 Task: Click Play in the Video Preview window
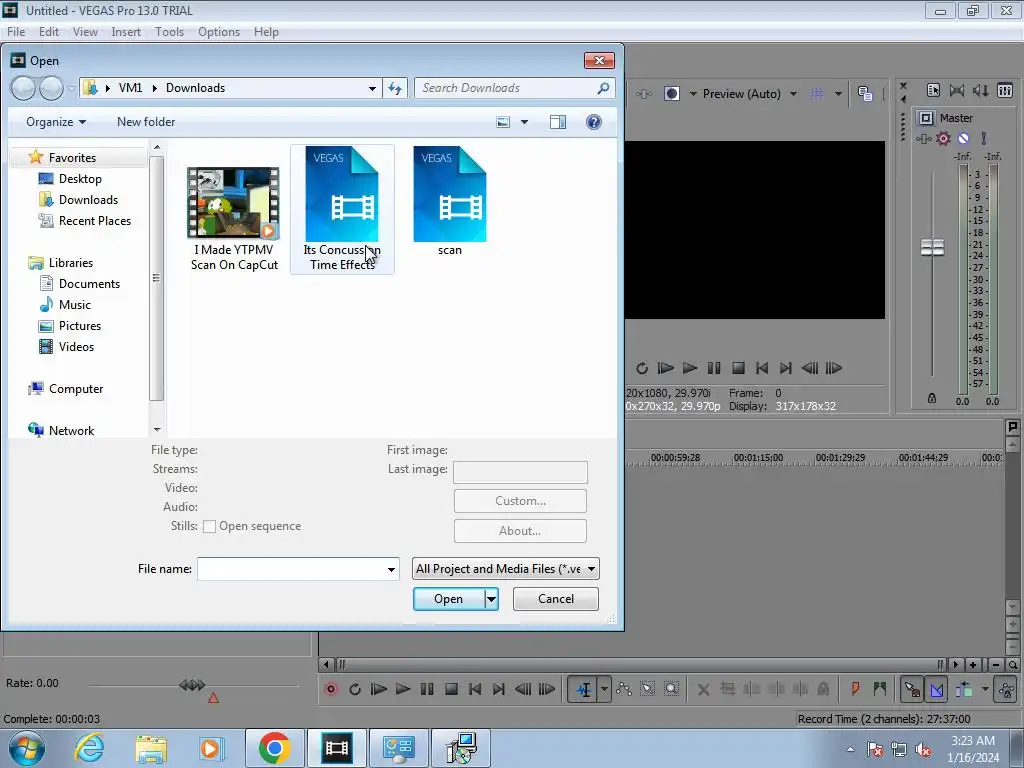click(690, 368)
